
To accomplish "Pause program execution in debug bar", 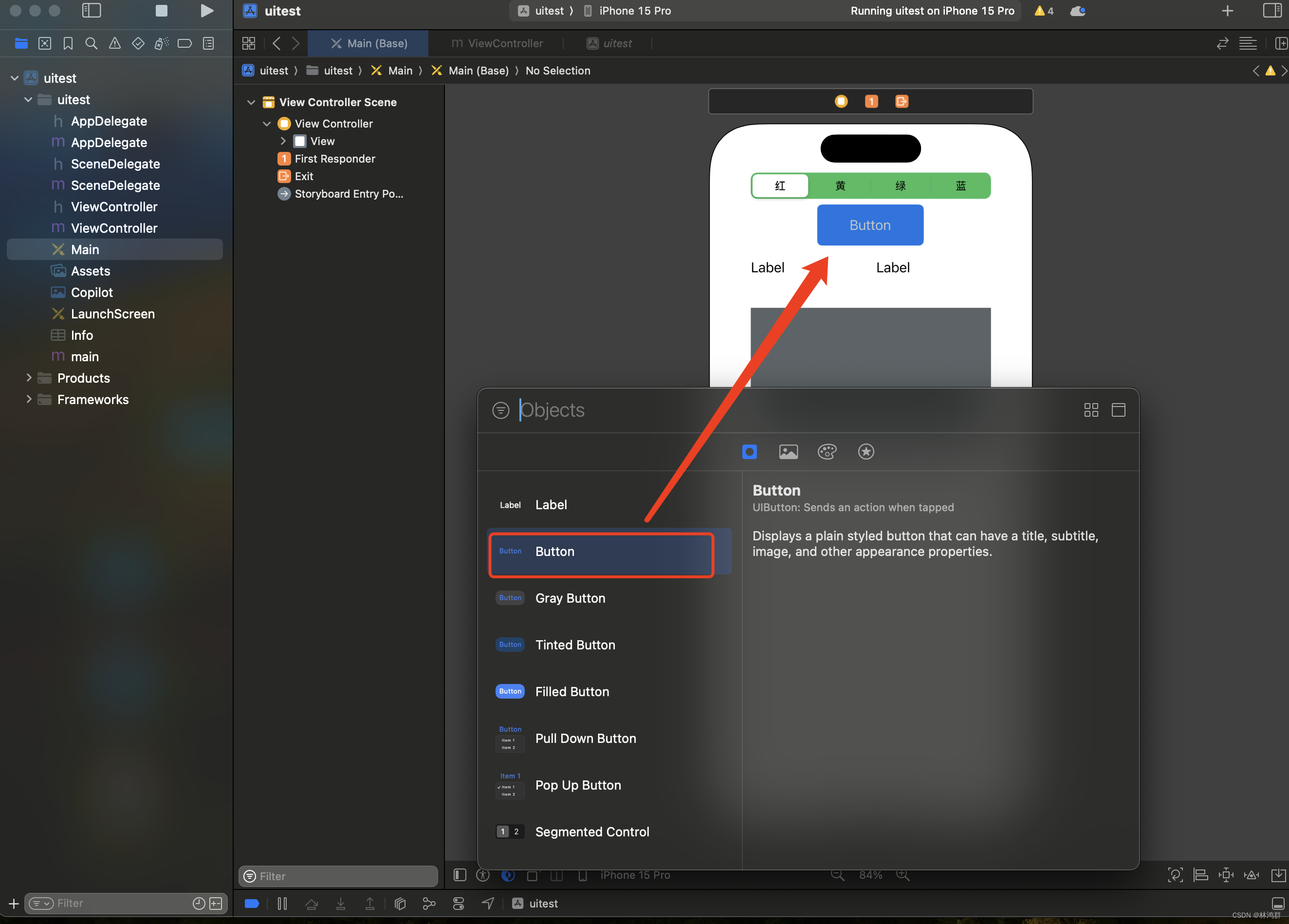I will pos(282,904).
